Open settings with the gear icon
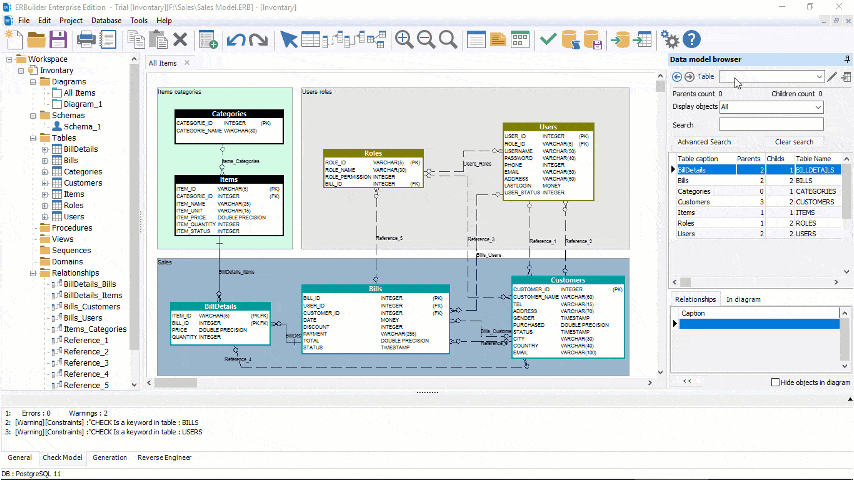Image resolution: width=854 pixels, height=480 pixels. tap(670, 39)
